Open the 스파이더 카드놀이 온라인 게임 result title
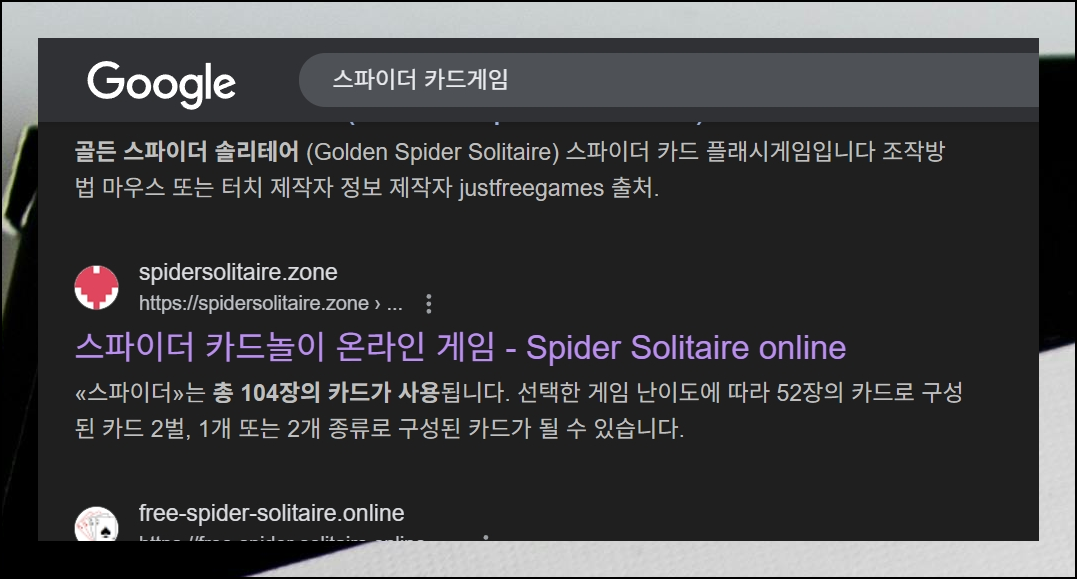 [x=460, y=348]
